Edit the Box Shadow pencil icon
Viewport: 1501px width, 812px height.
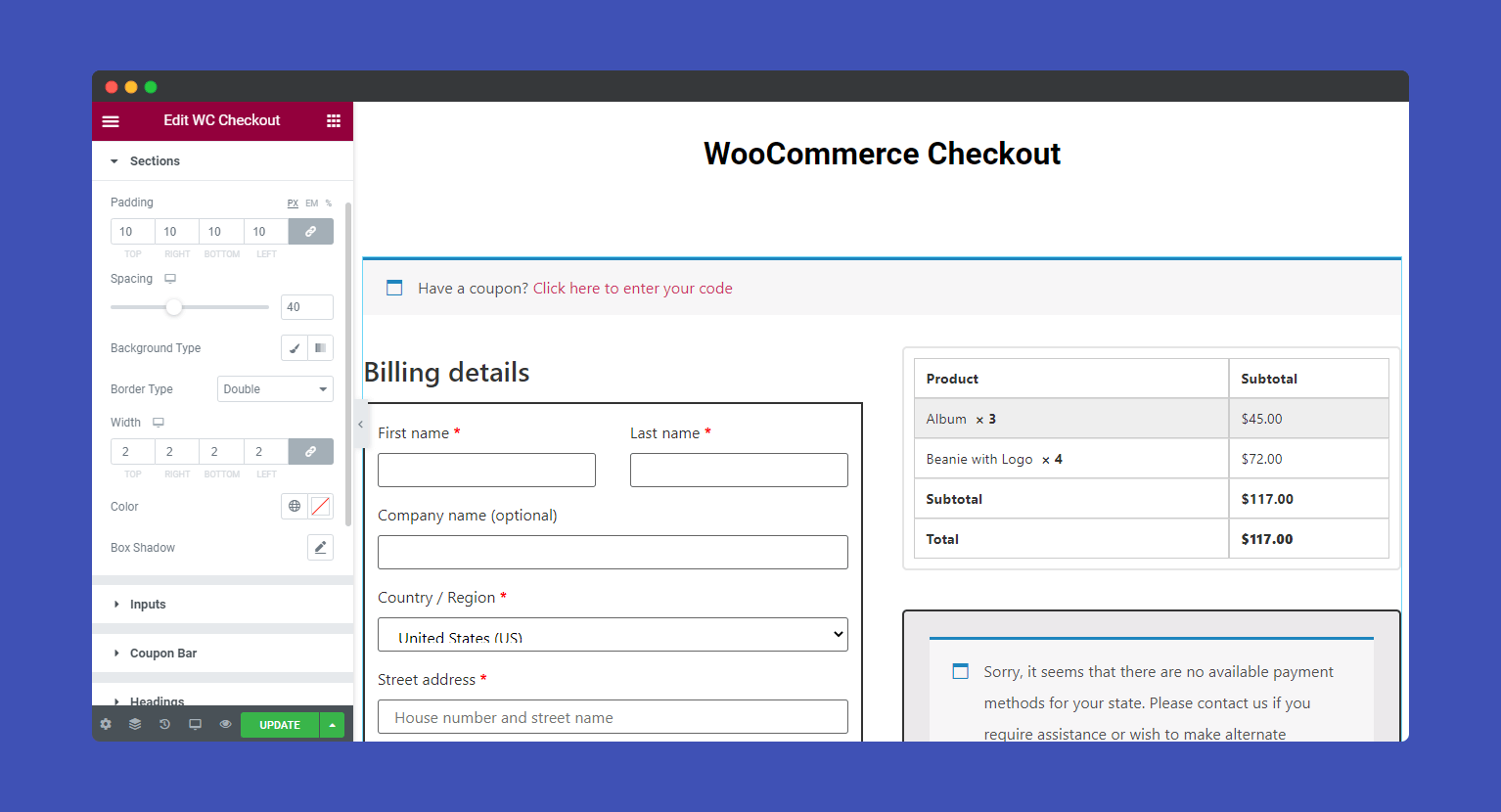point(320,548)
